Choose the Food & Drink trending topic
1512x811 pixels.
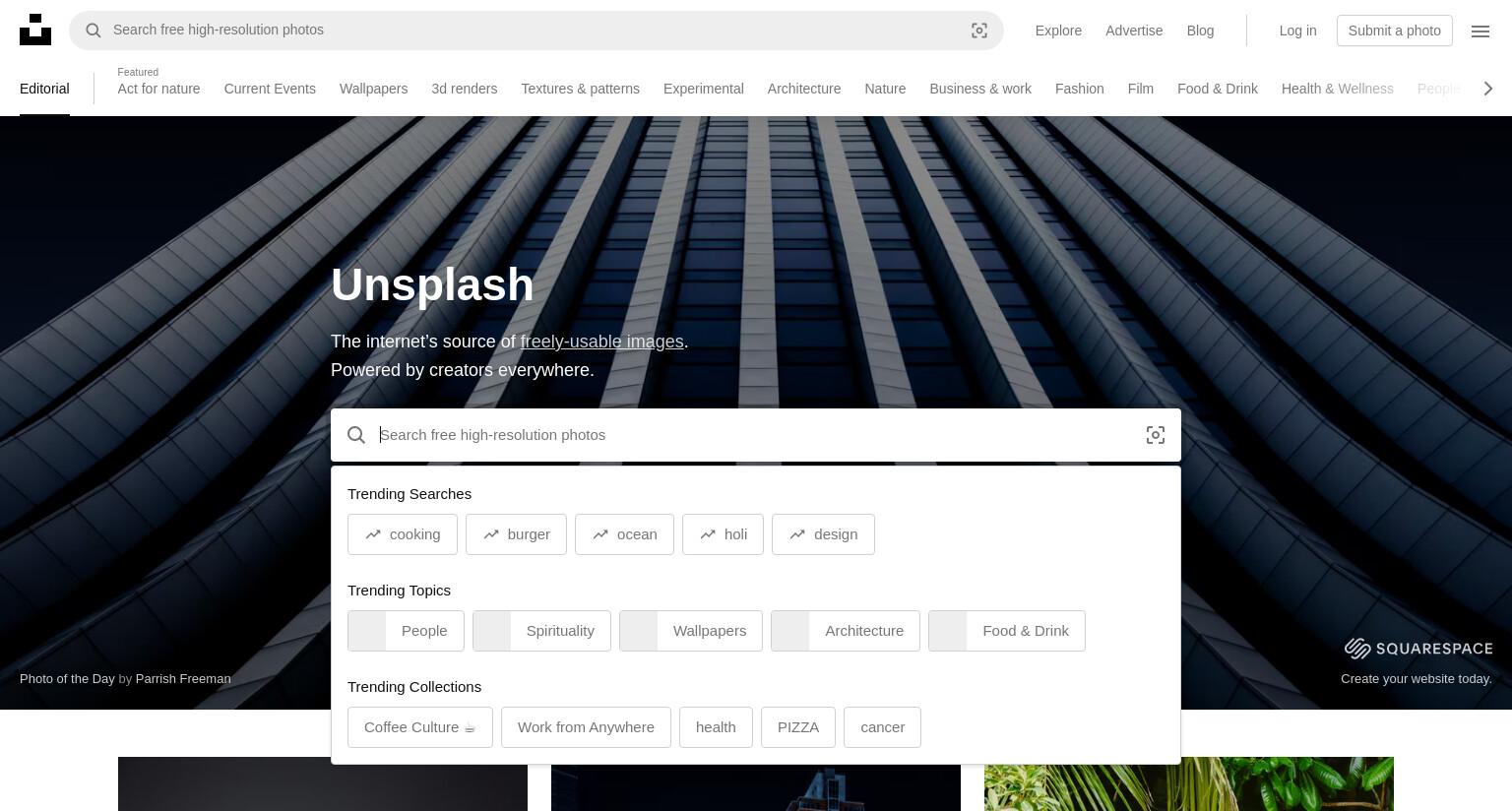coord(1006,631)
